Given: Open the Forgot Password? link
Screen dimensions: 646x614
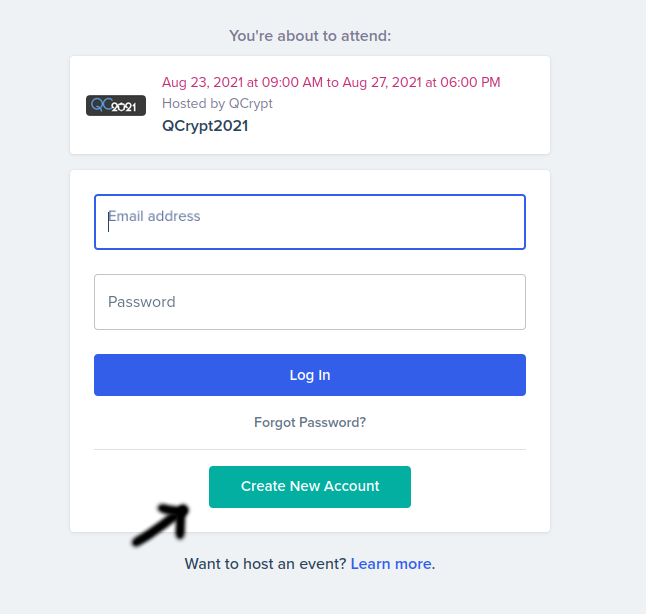Looking at the screenshot, I should tap(310, 422).
